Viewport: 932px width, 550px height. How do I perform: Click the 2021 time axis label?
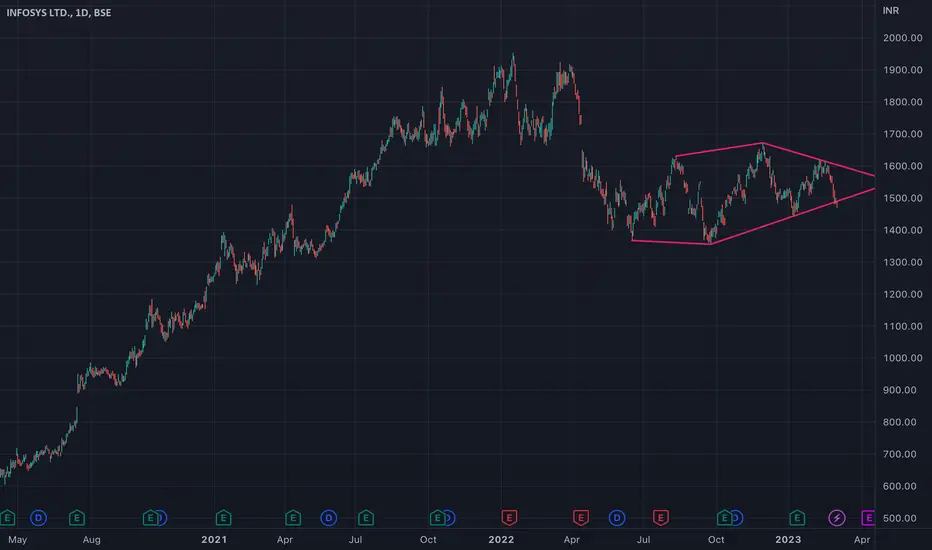tap(214, 540)
